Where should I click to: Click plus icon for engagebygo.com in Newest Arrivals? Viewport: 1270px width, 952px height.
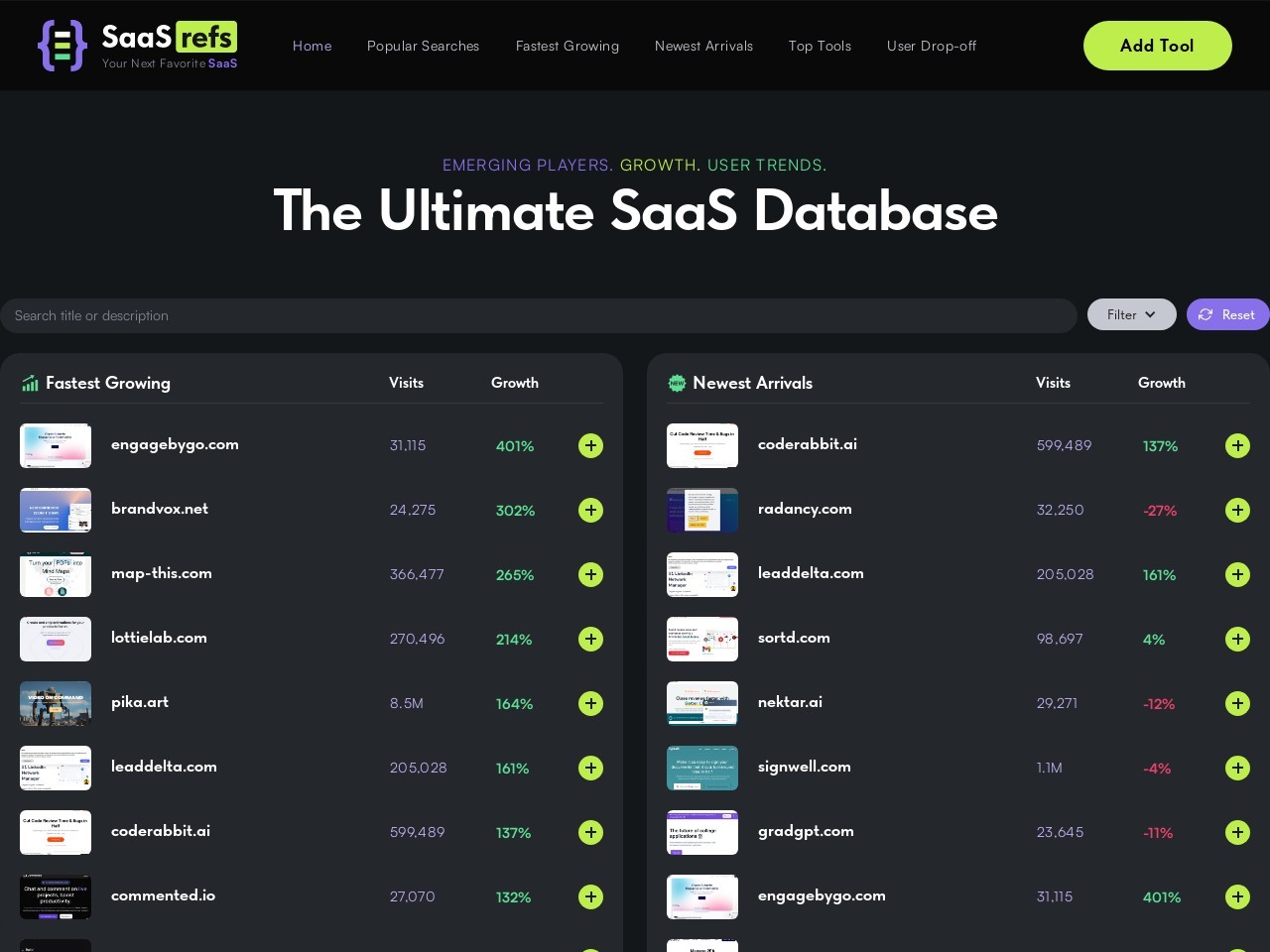[x=1237, y=897]
